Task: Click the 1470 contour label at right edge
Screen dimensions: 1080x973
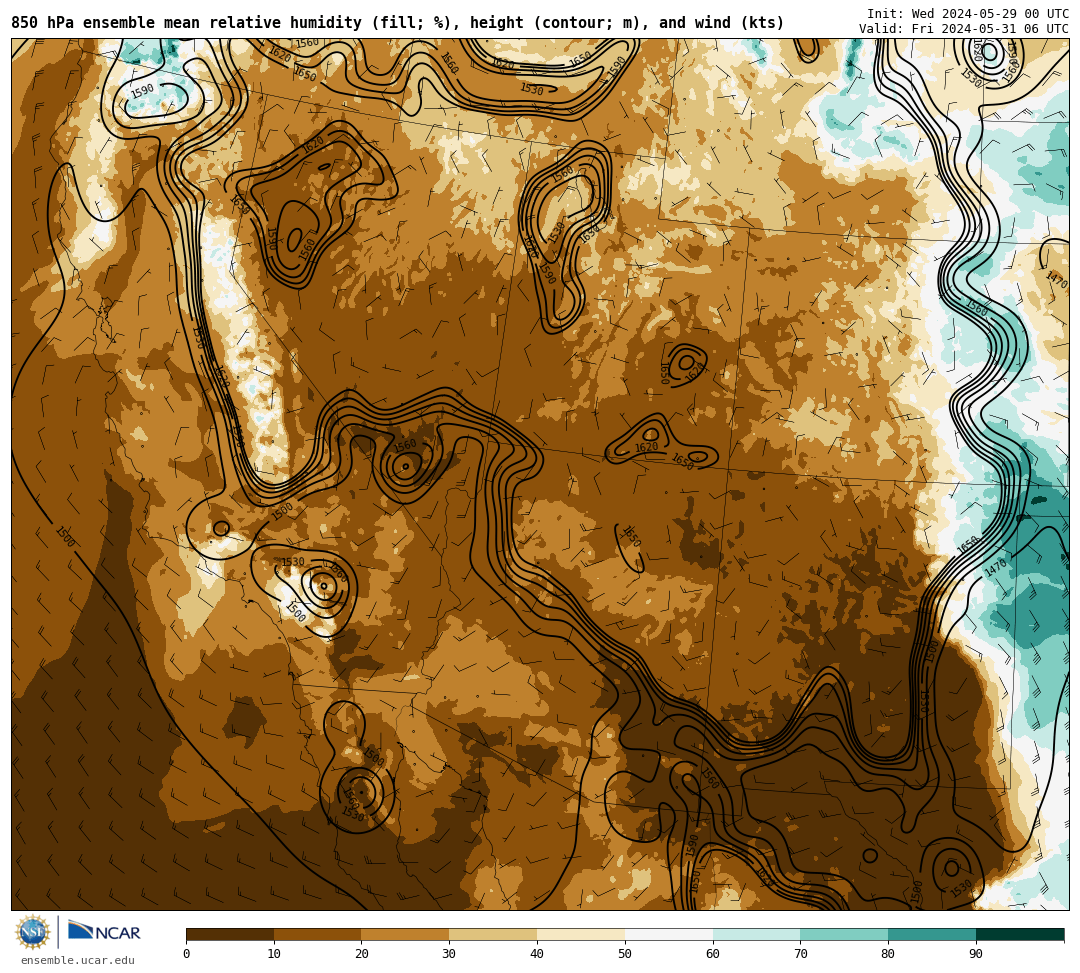Action: pos(1057,280)
